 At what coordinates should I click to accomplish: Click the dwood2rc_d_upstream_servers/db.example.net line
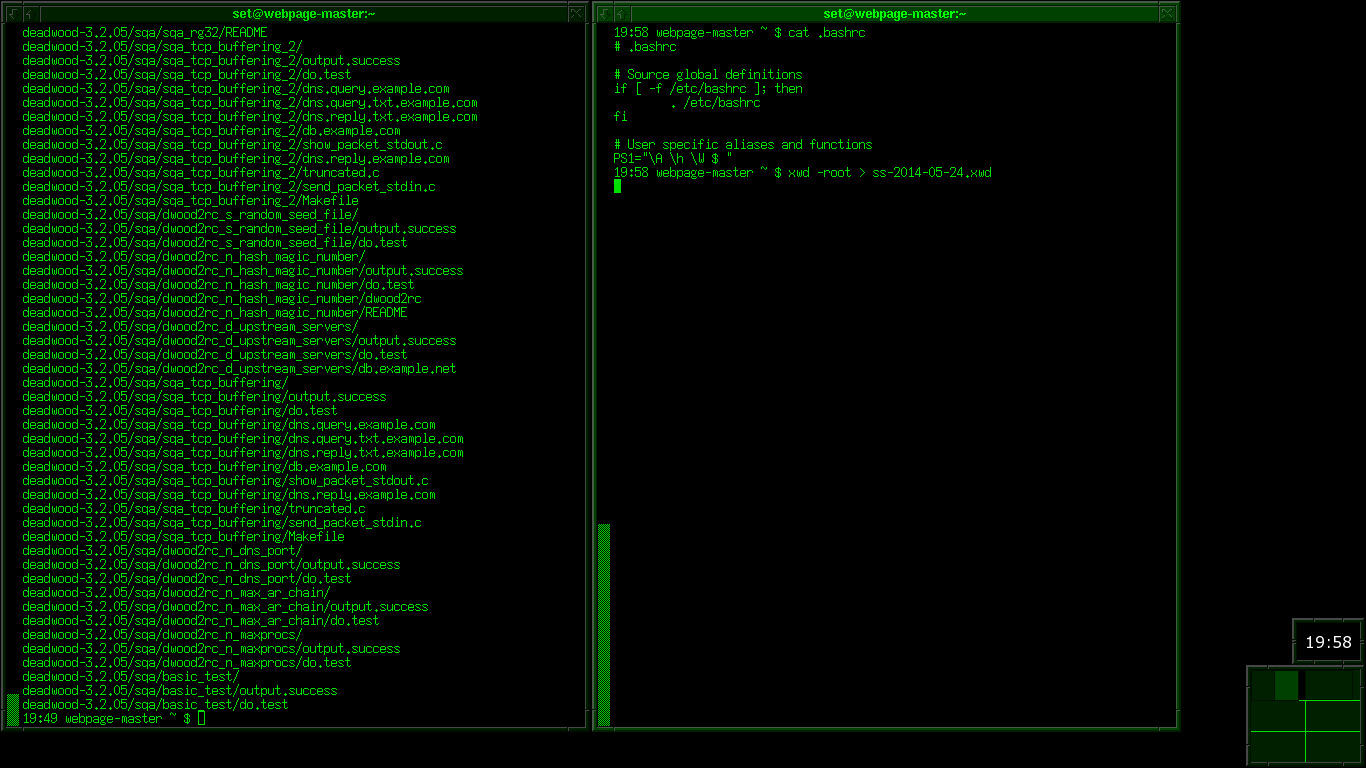click(239, 368)
